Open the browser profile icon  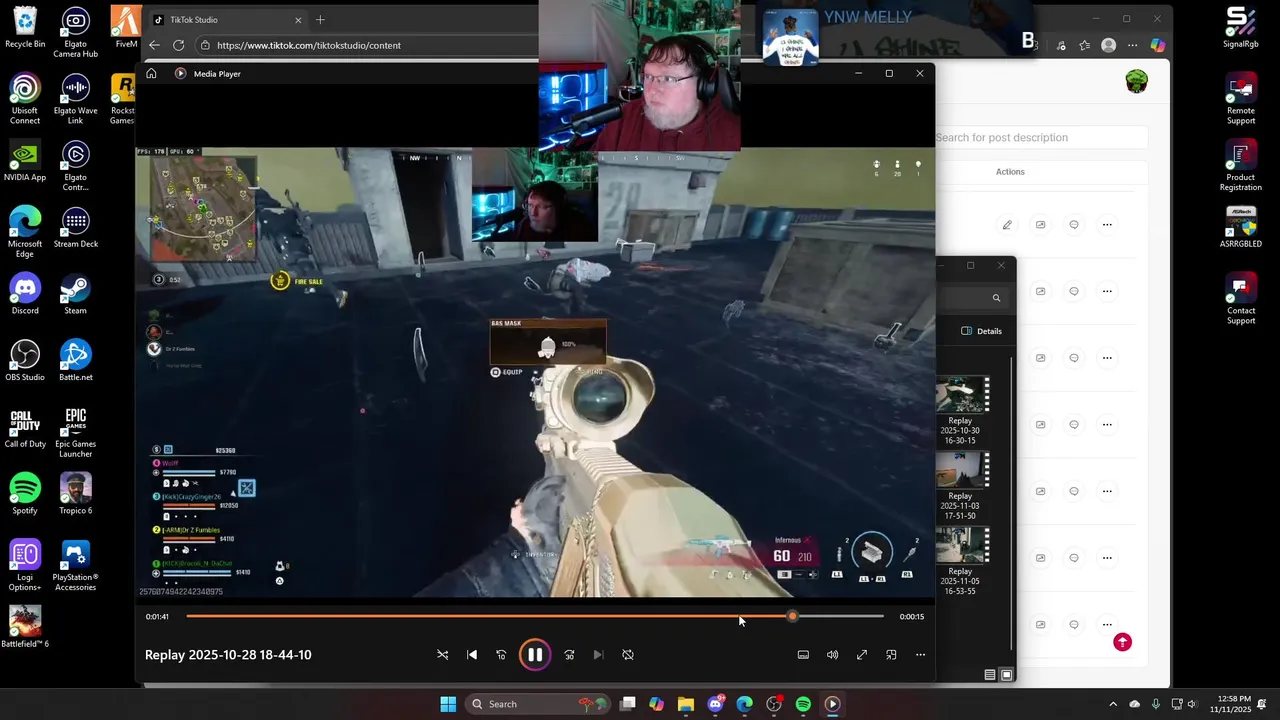pos(1108,45)
